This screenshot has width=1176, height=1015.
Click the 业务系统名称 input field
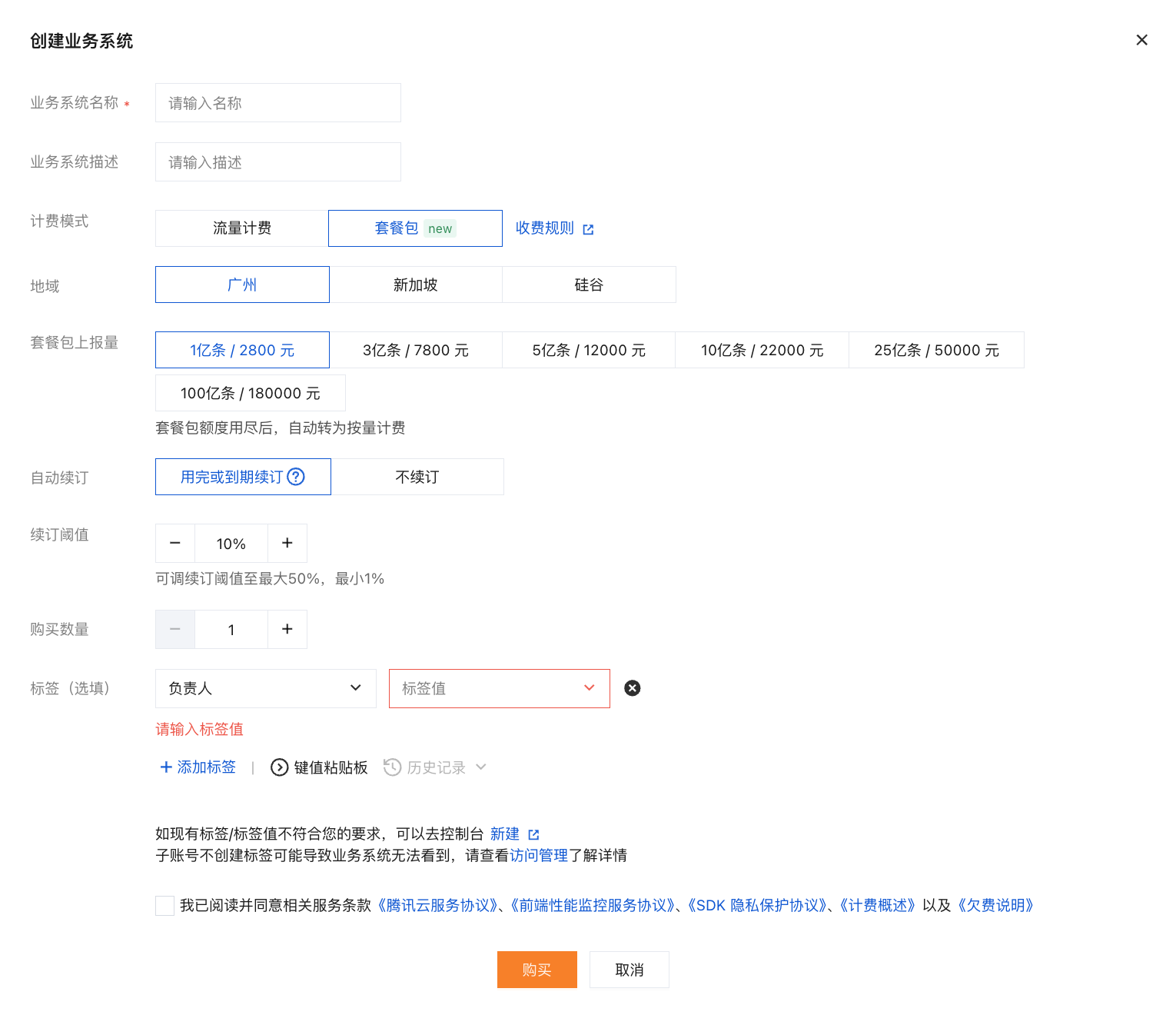tap(278, 103)
